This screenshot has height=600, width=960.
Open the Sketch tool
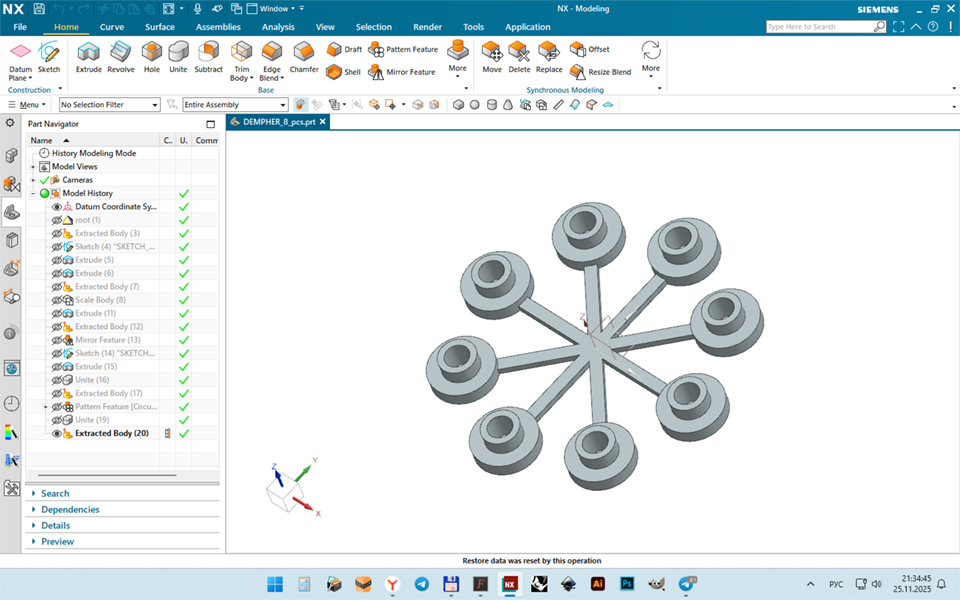49,57
